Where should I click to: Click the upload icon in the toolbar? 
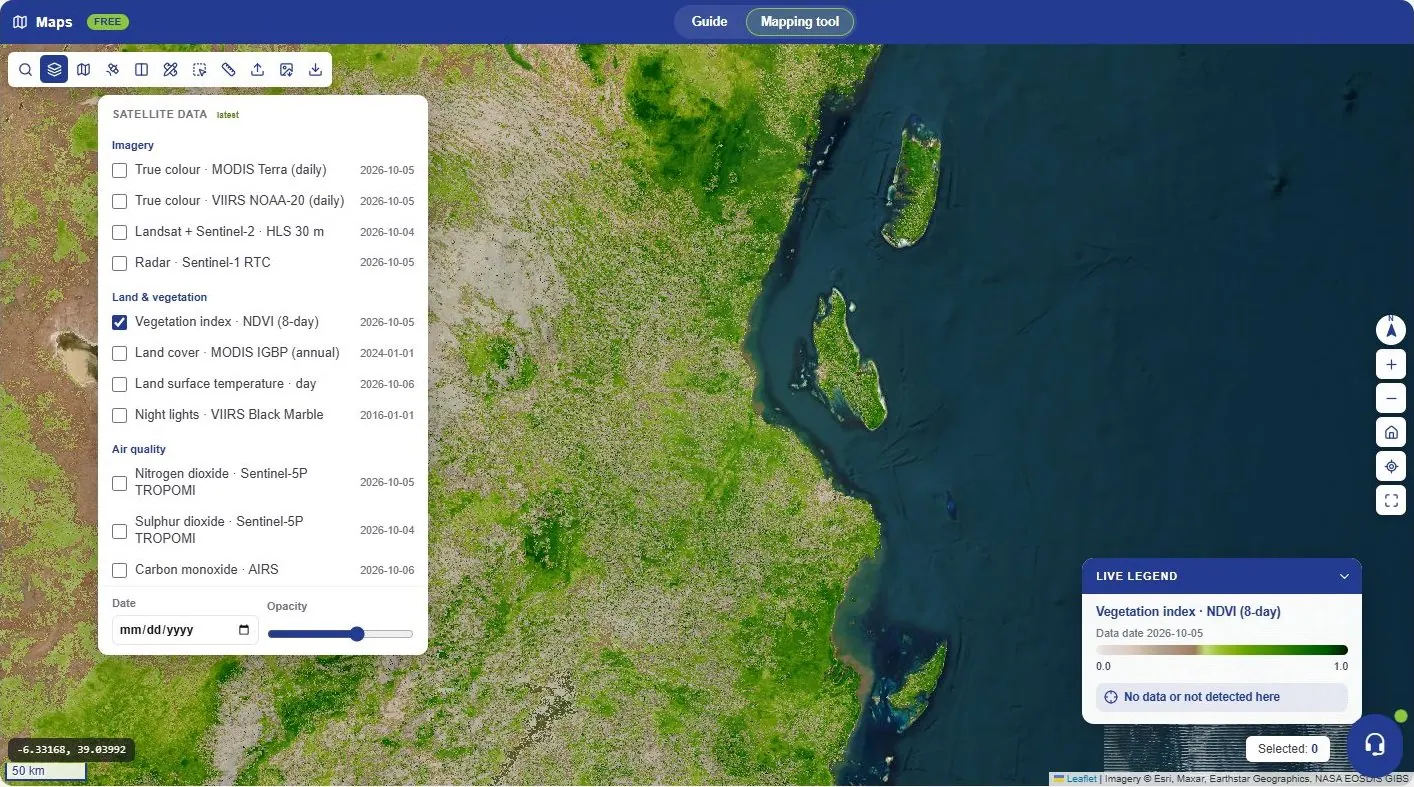coord(257,70)
